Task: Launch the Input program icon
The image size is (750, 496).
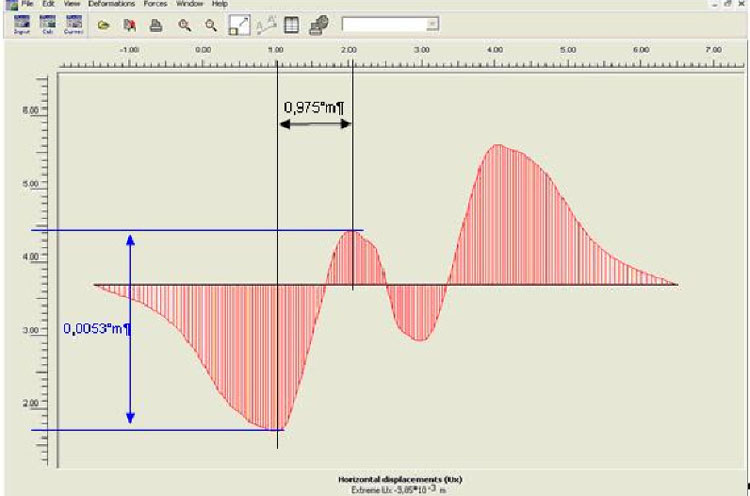Action: (x=22, y=23)
